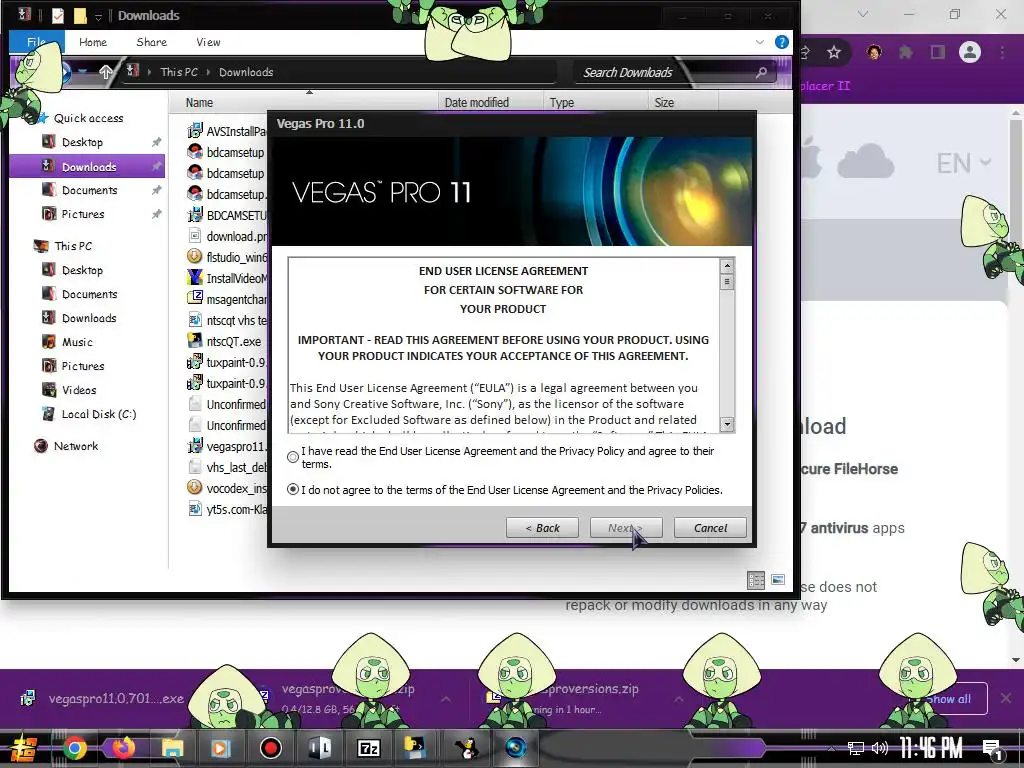Screen dimensions: 1024x768
Task: Click This PC in the address bar
Action: pos(179,72)
